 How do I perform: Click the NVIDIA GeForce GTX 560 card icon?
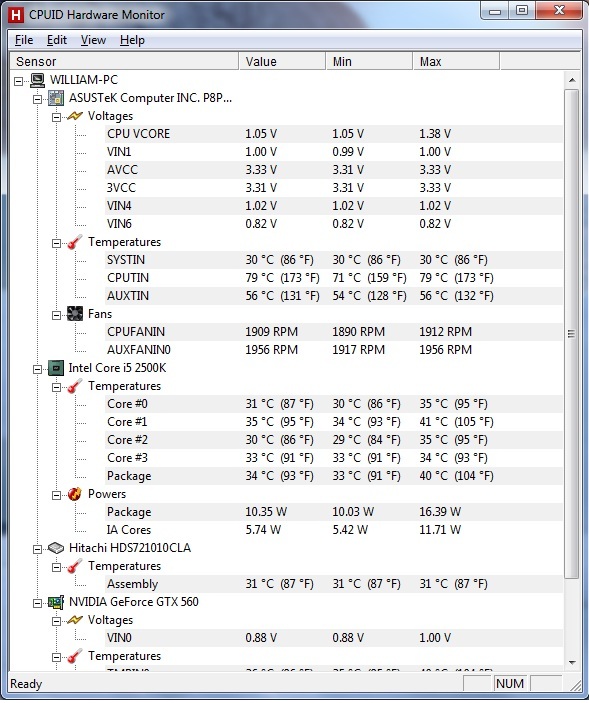(x=56, y=602)
